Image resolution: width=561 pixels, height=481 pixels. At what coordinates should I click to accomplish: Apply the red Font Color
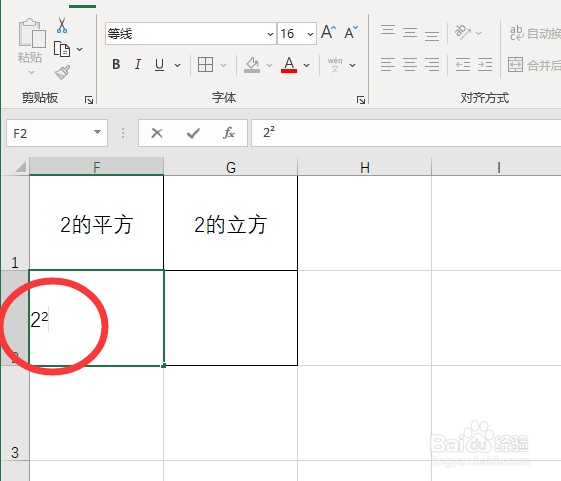[x=289, y=65]
